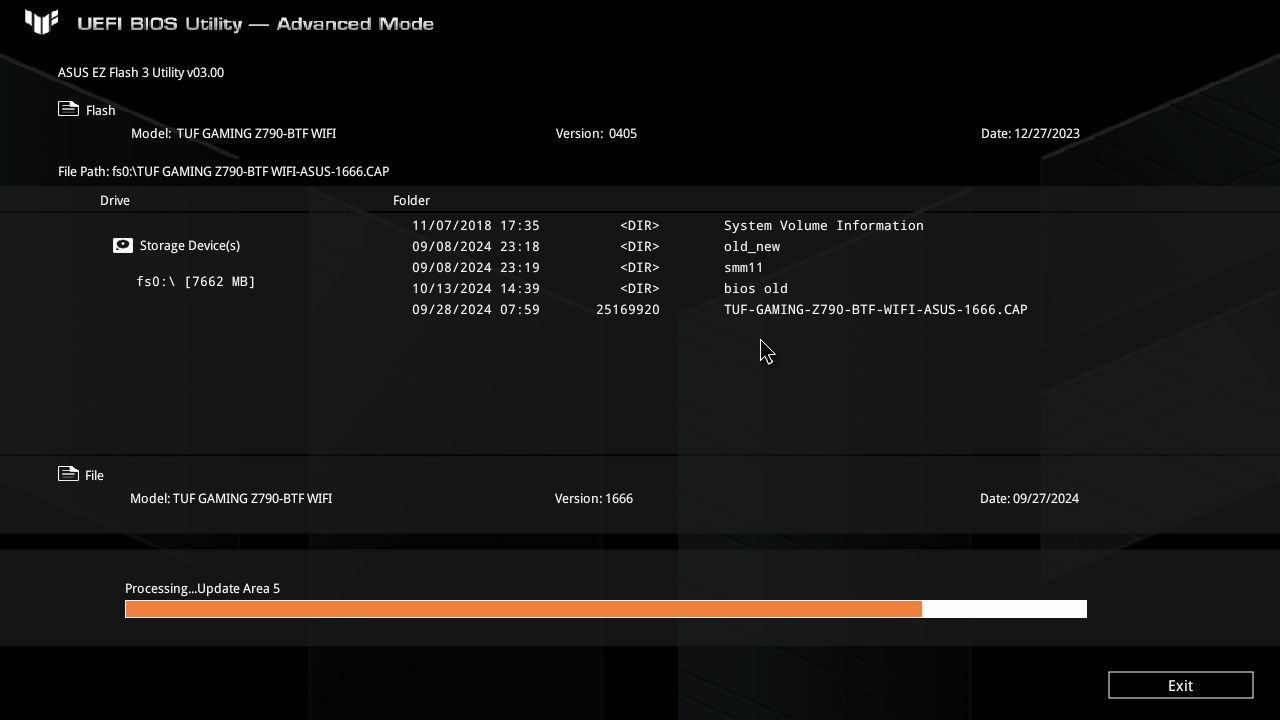
Task: Click the Storage Device(s) disk icon
Action: point(123,245)
